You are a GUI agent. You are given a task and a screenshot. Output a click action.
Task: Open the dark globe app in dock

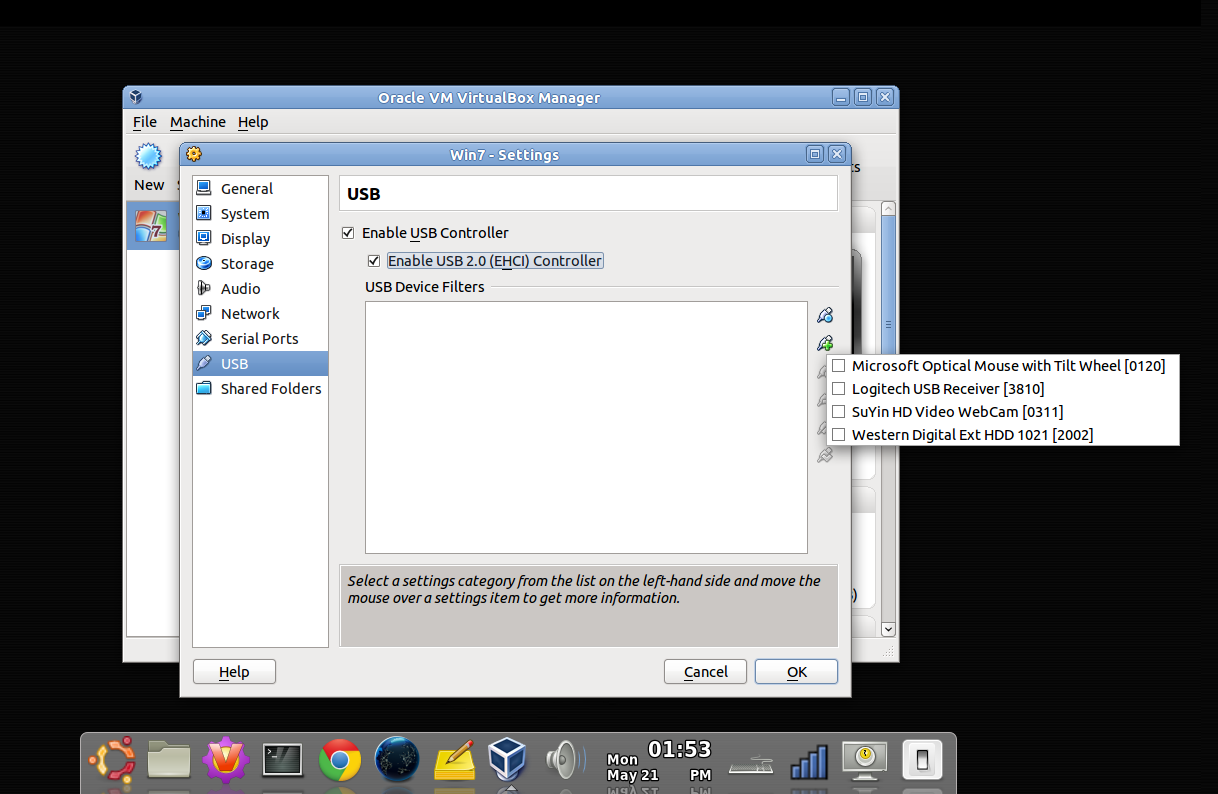click(x=397, y=760)
